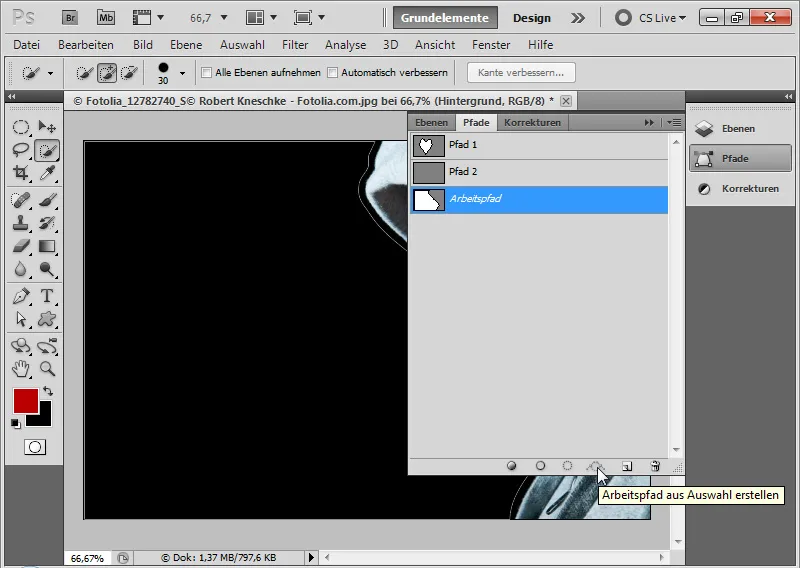800x568 pixels.
Task: Select the Crop tool
Action: point(20,173)
